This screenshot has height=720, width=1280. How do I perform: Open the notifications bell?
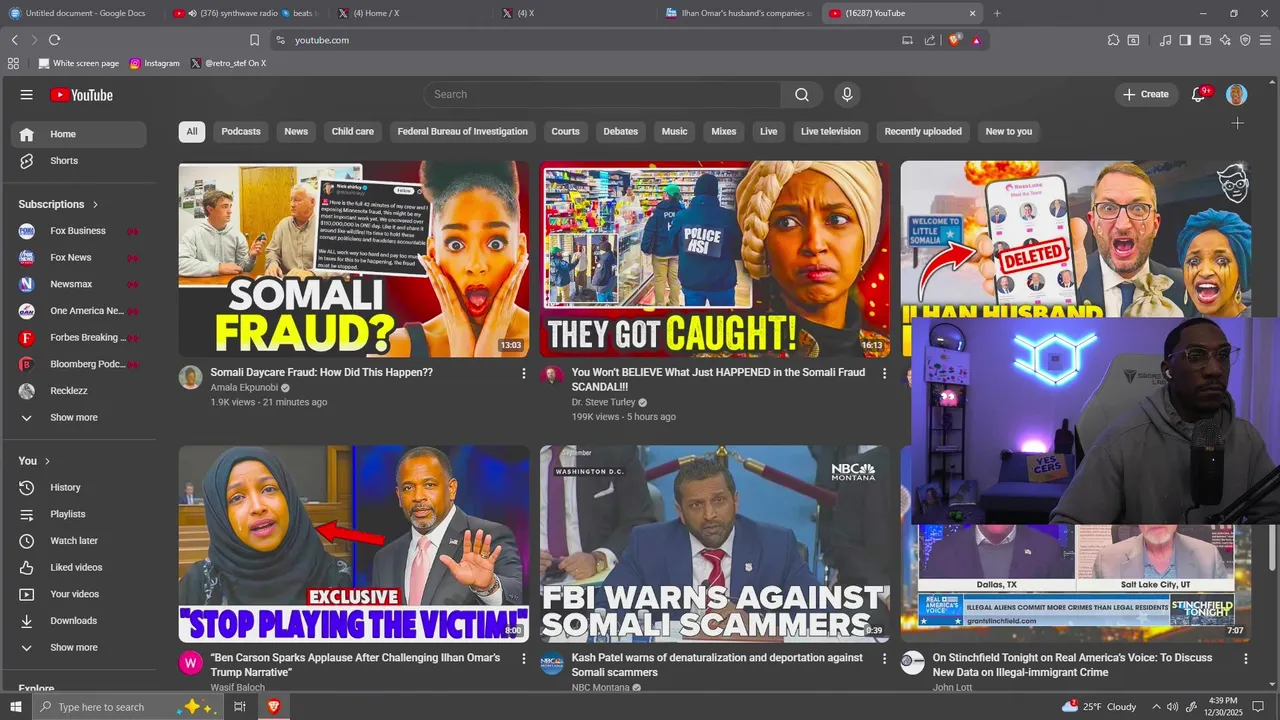1199,94
